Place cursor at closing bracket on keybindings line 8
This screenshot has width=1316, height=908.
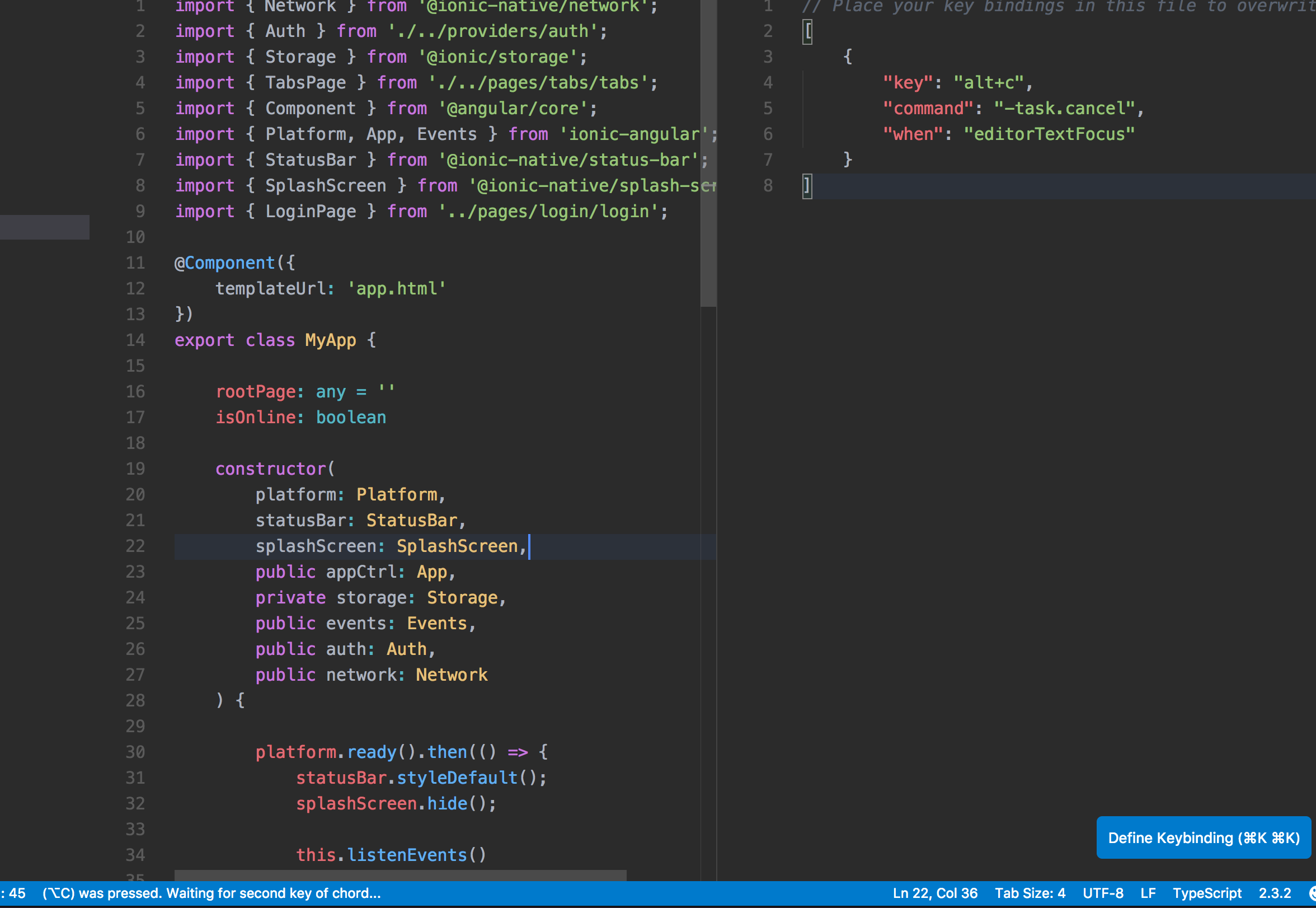click(x=807, y=186)
